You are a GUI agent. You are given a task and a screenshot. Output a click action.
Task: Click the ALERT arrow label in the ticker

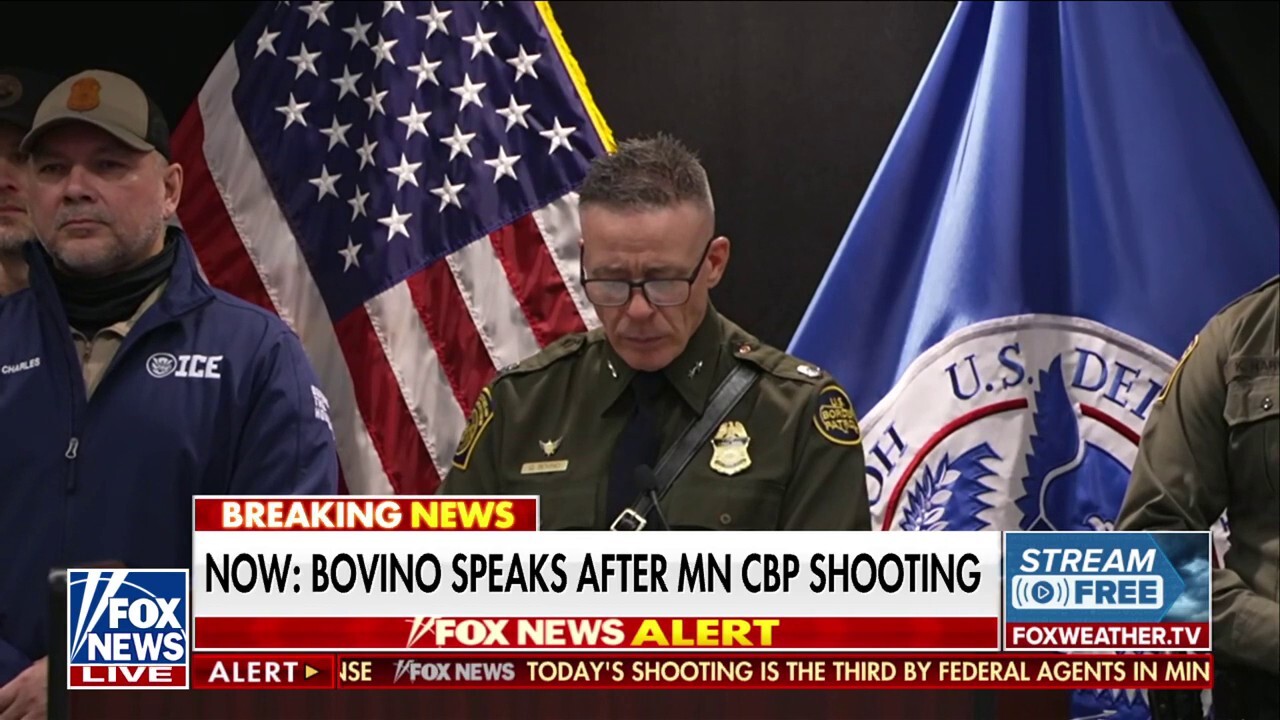point(264,672)
